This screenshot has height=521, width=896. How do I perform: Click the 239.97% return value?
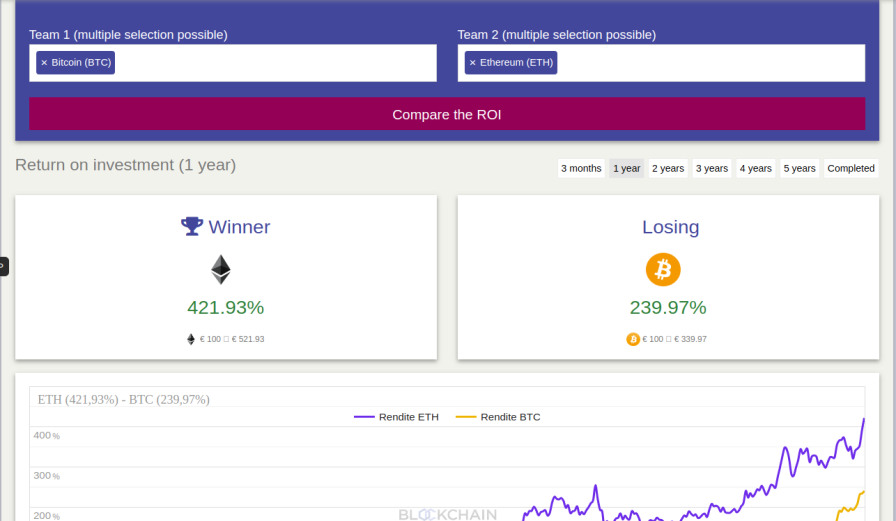pos(668,308)
